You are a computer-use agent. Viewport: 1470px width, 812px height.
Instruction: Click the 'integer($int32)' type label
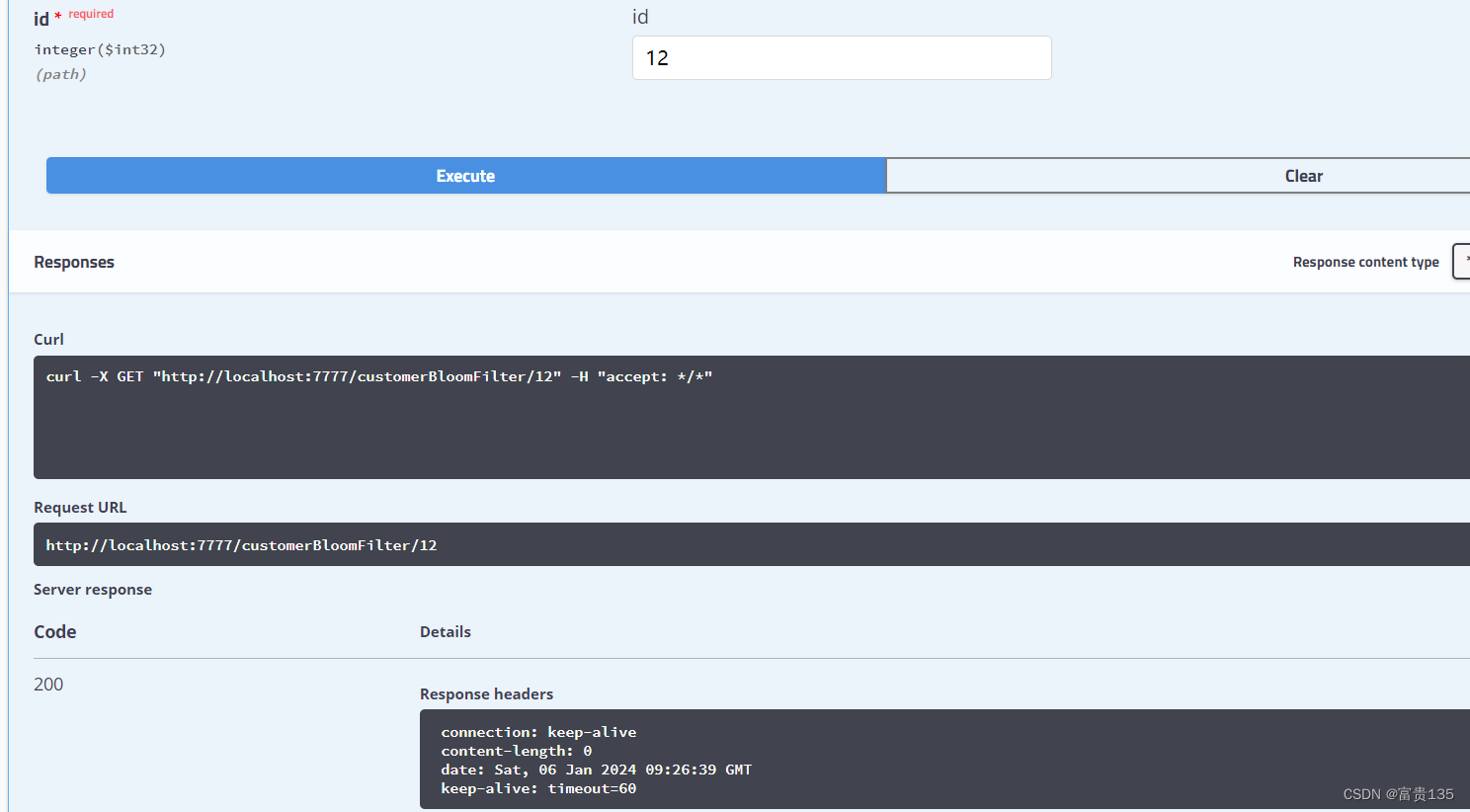(100, 49)
